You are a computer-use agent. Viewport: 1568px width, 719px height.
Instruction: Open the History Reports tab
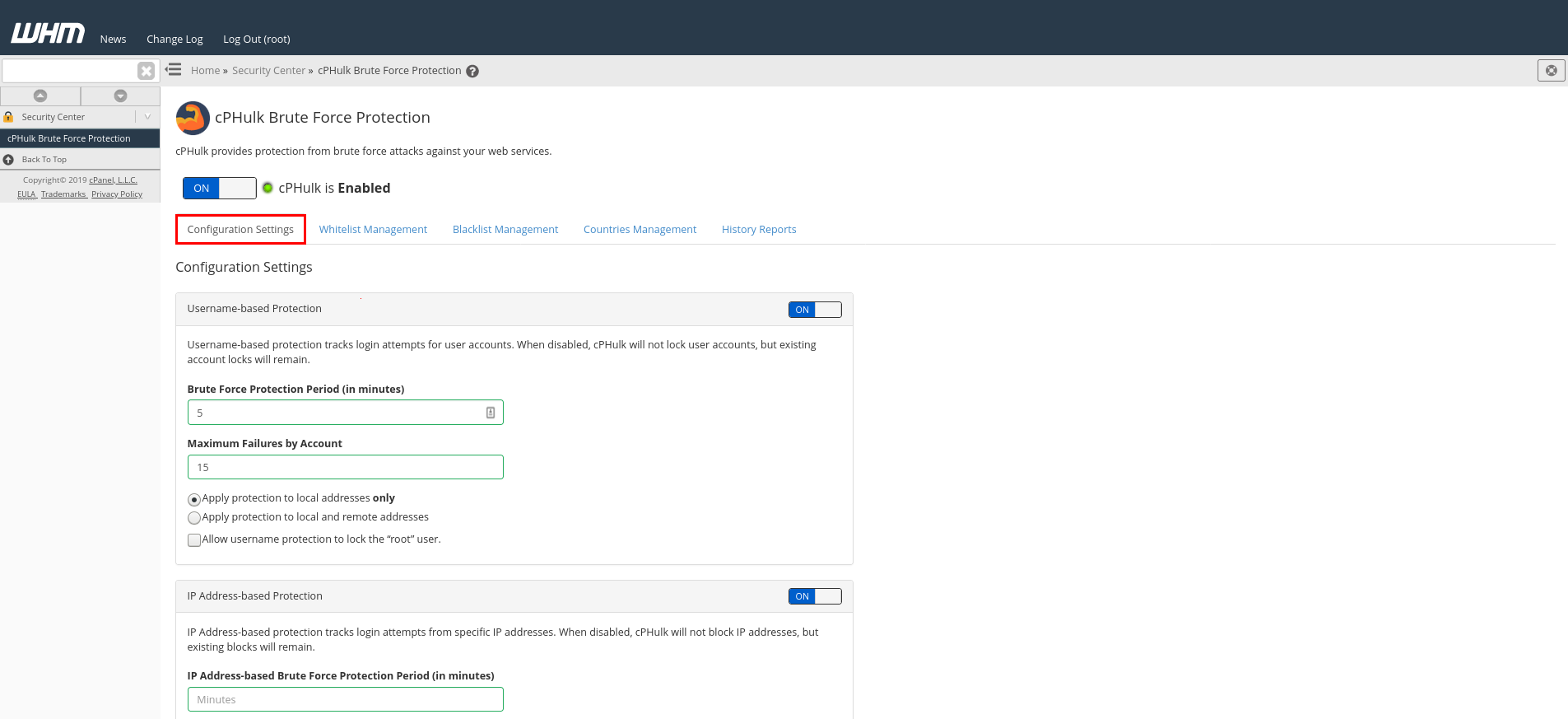click(x=759, y=229)
